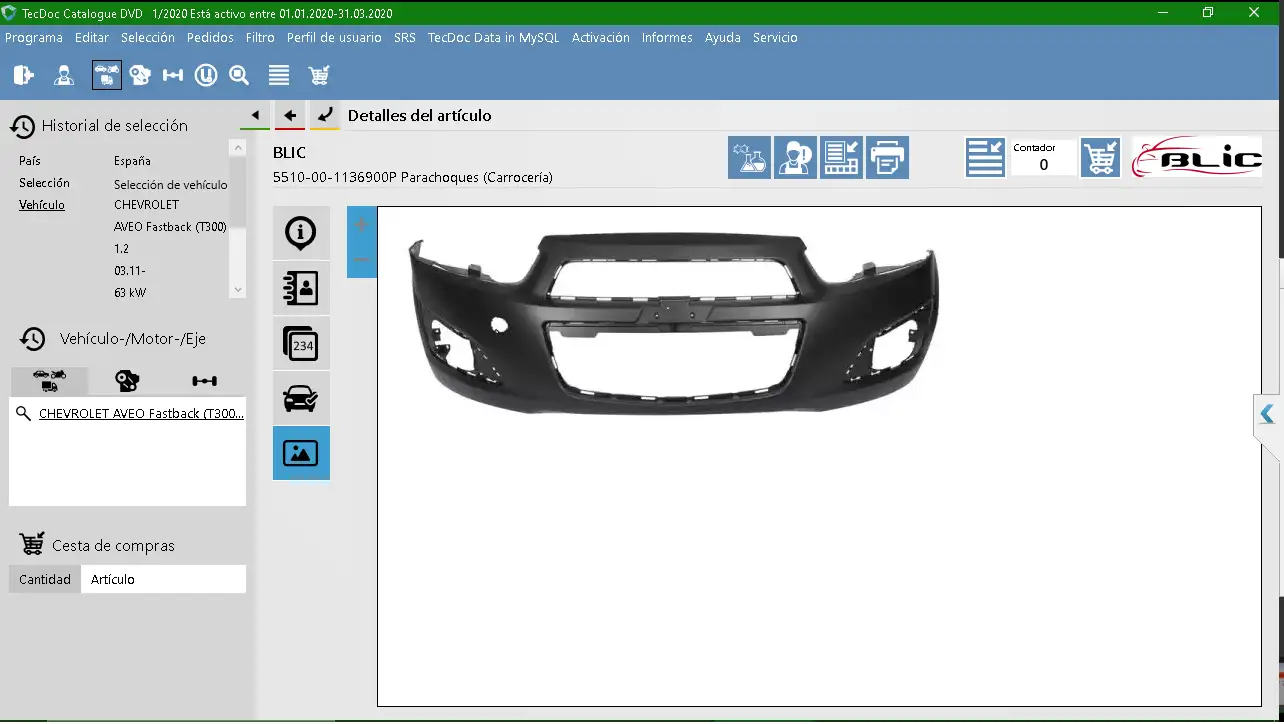Print the article details
The width and height of the screenshot is (1284, 724).
tap(887, 158)
